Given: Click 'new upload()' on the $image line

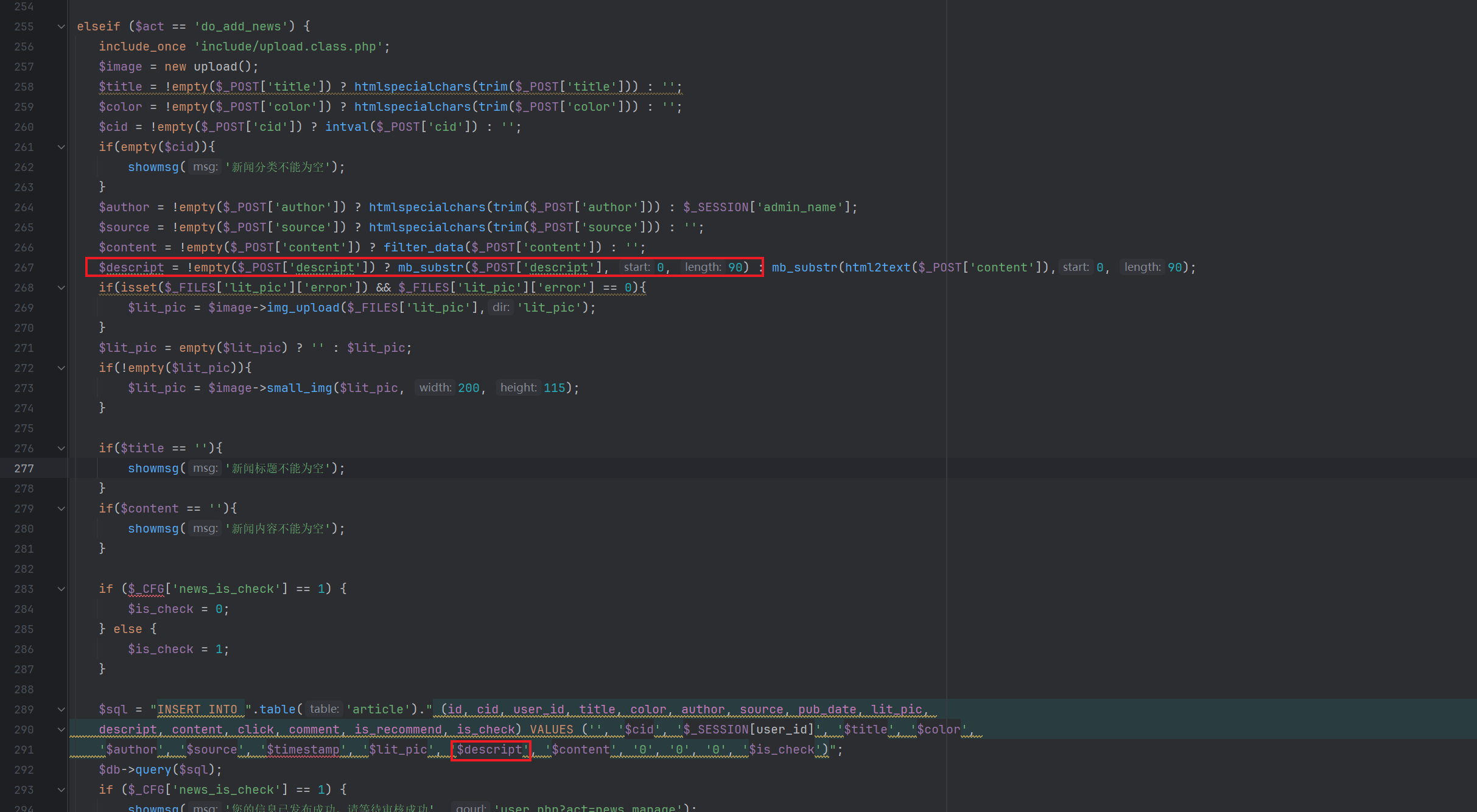Looking at the screenshot, I should [x=208, y=66].
